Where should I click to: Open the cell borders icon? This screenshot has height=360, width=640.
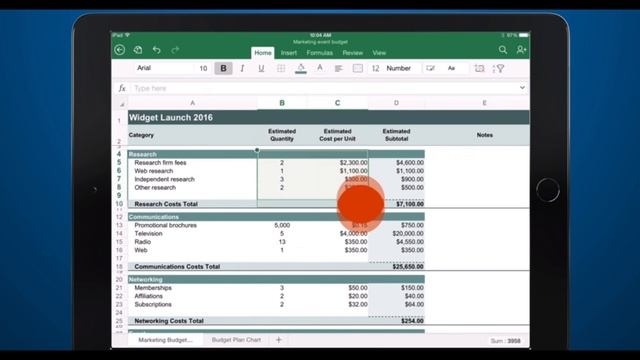[281, 68]
